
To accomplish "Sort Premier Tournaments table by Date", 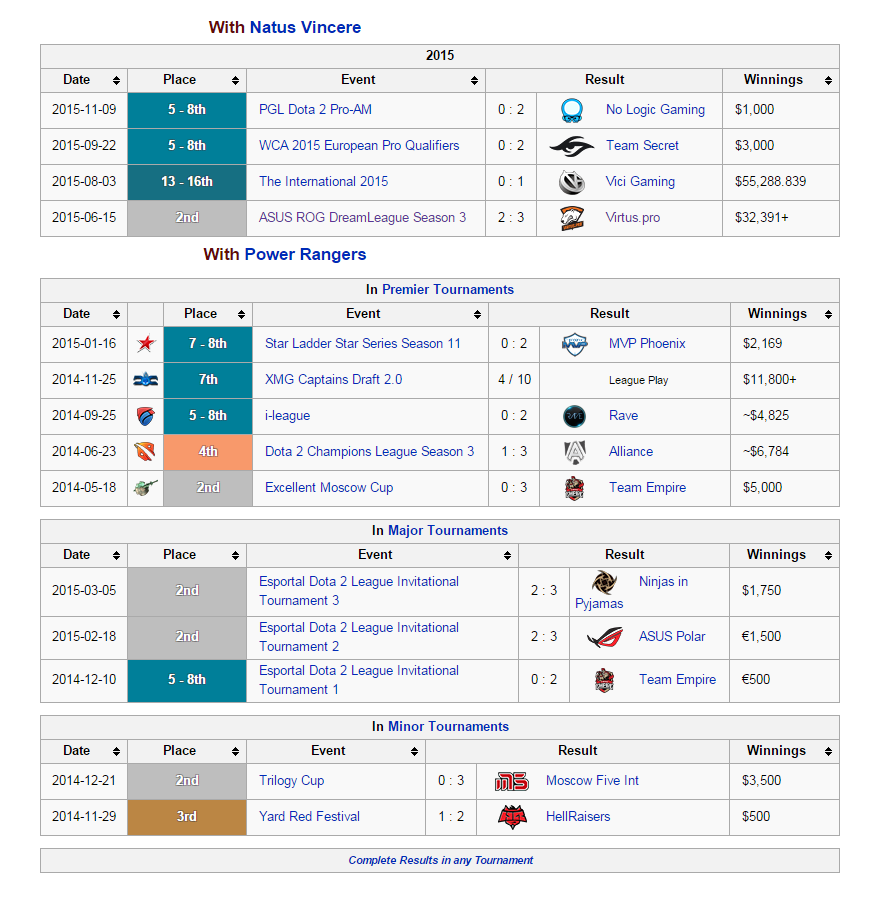I will pyautogui.click(x=116, y=314).
